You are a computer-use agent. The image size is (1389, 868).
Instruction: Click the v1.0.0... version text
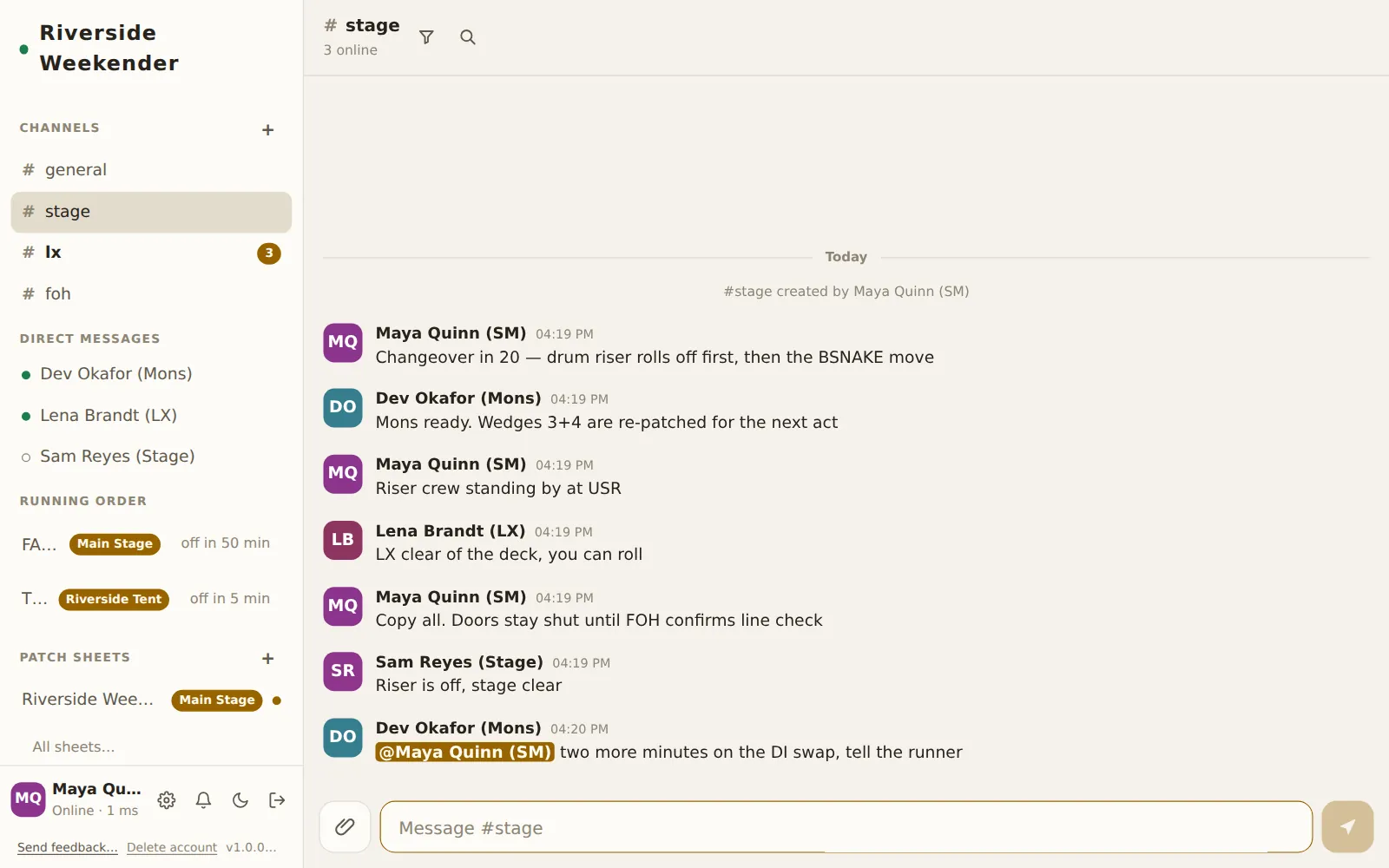(x=251, y=848)
